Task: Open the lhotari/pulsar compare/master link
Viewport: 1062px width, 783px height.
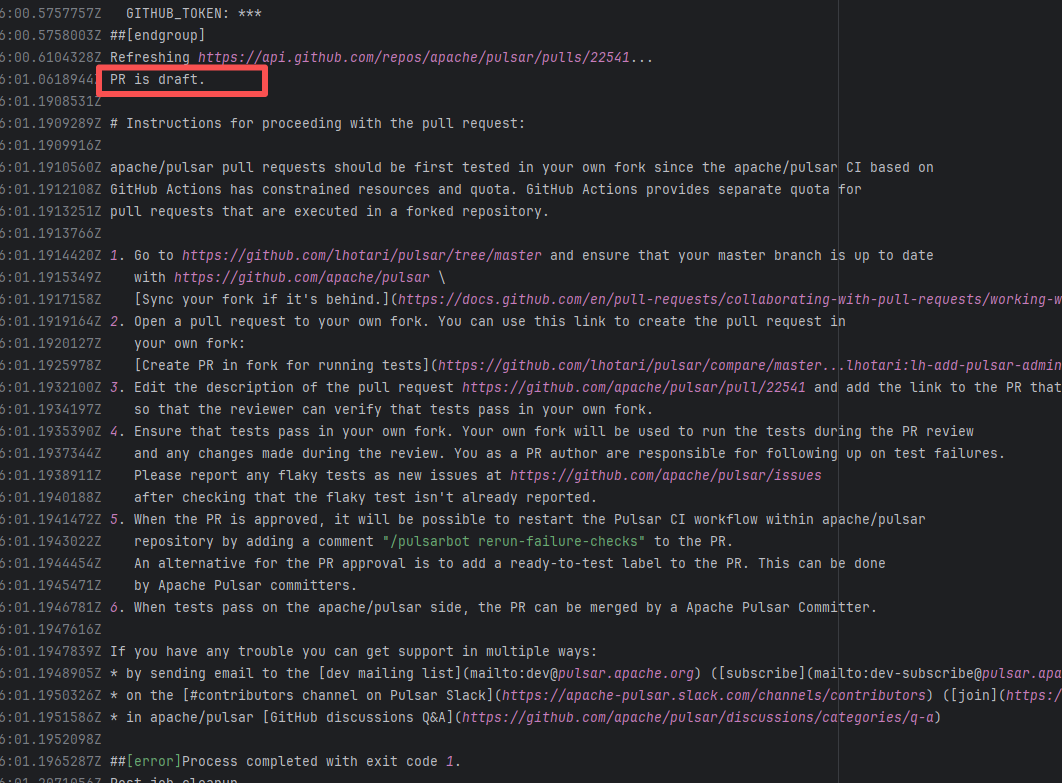Action: [750, 365]
